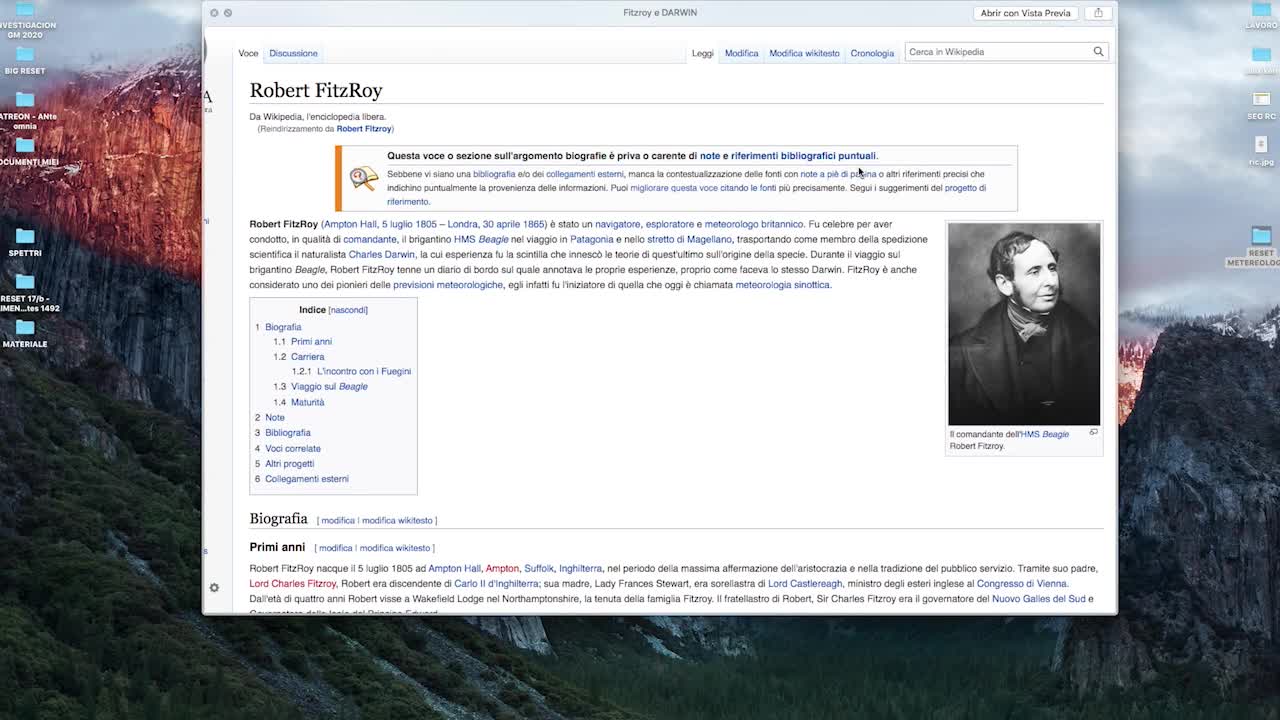Click modifica wikitesto beside the Primi anni heading
The height and width of the screenshot is (720, 1280).
click(x=395, y=548)
